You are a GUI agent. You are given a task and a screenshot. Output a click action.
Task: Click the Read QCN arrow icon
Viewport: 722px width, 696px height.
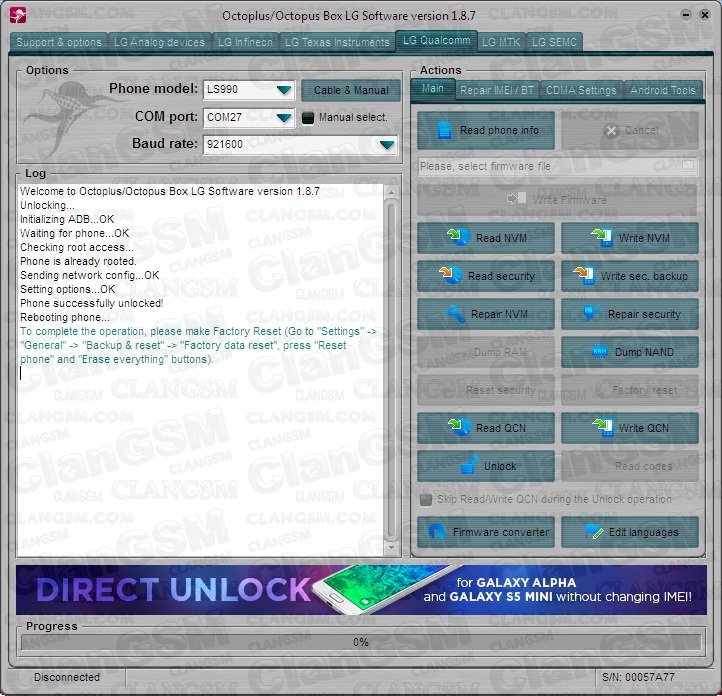458,427
